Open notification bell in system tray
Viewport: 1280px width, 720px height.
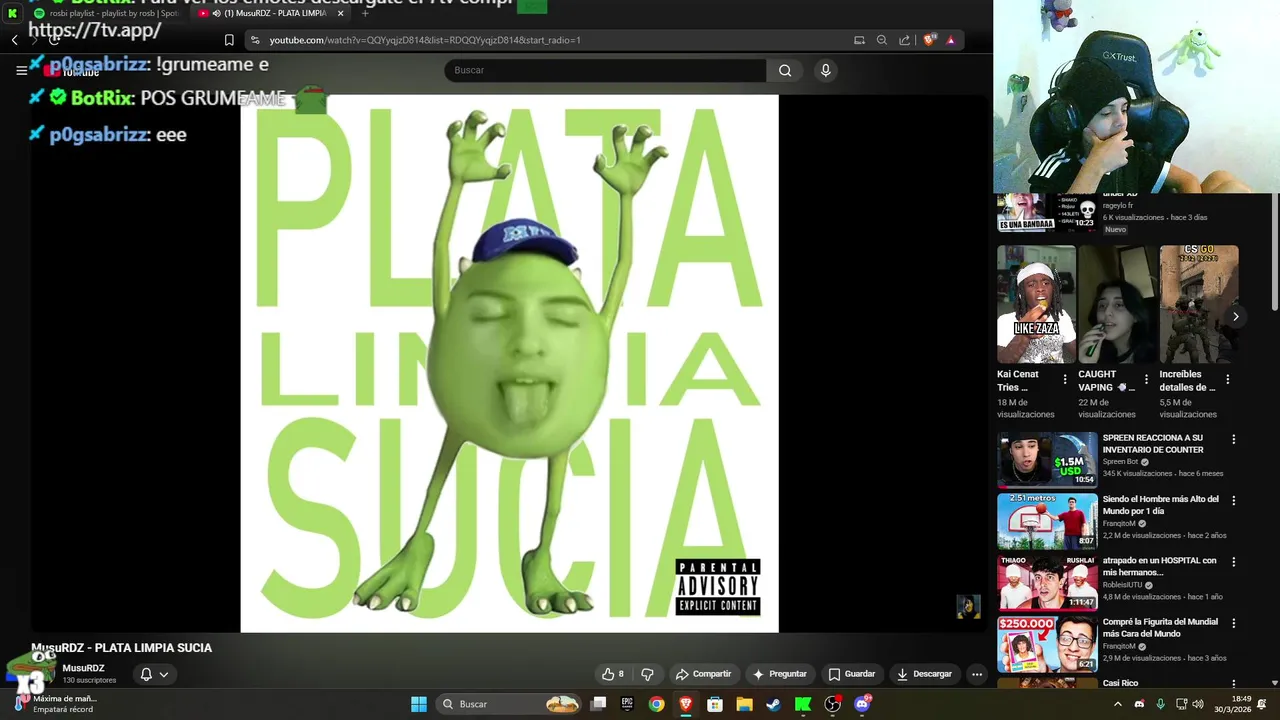click(1261, 704)
